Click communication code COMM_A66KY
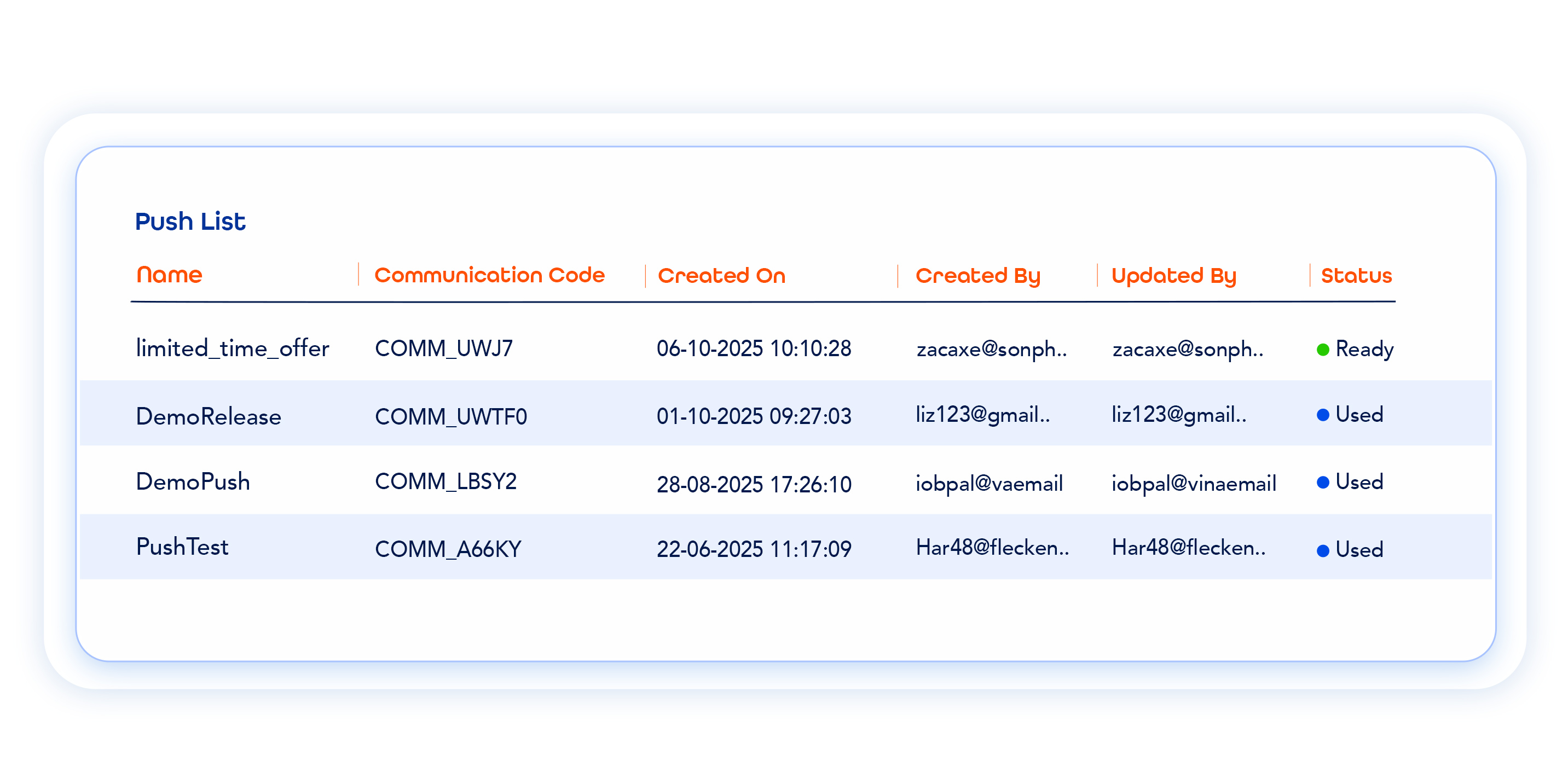 point(448,549)
